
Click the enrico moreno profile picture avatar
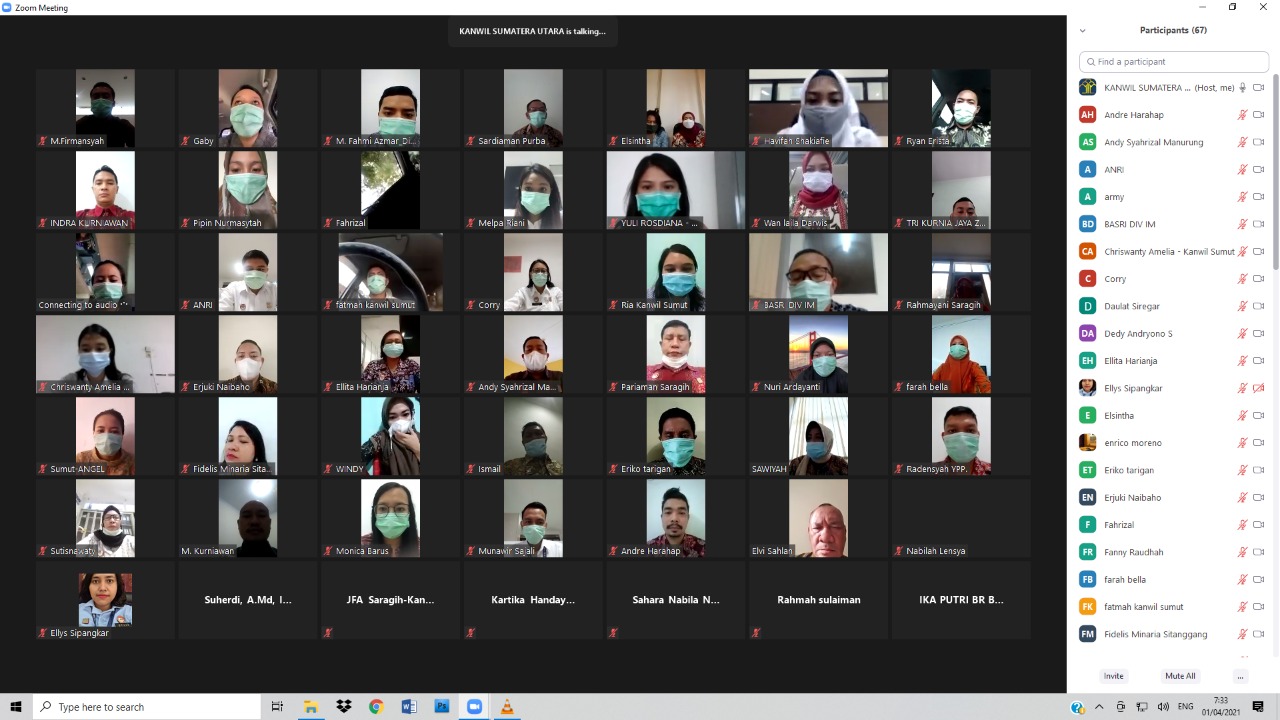[1087, 442]
